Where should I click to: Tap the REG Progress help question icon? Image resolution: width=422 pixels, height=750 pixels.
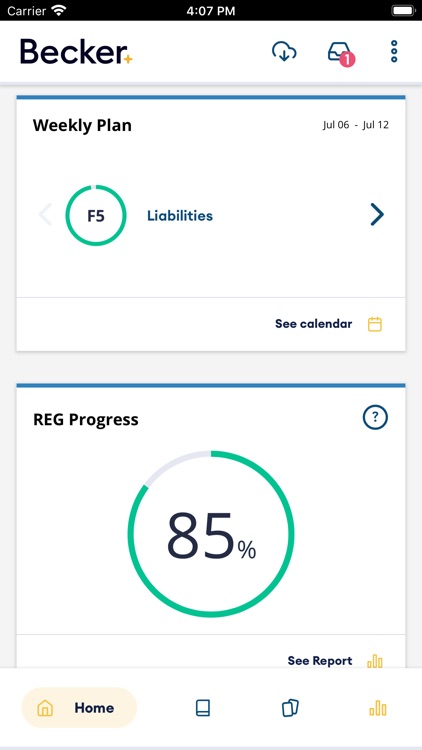point(375,418)
